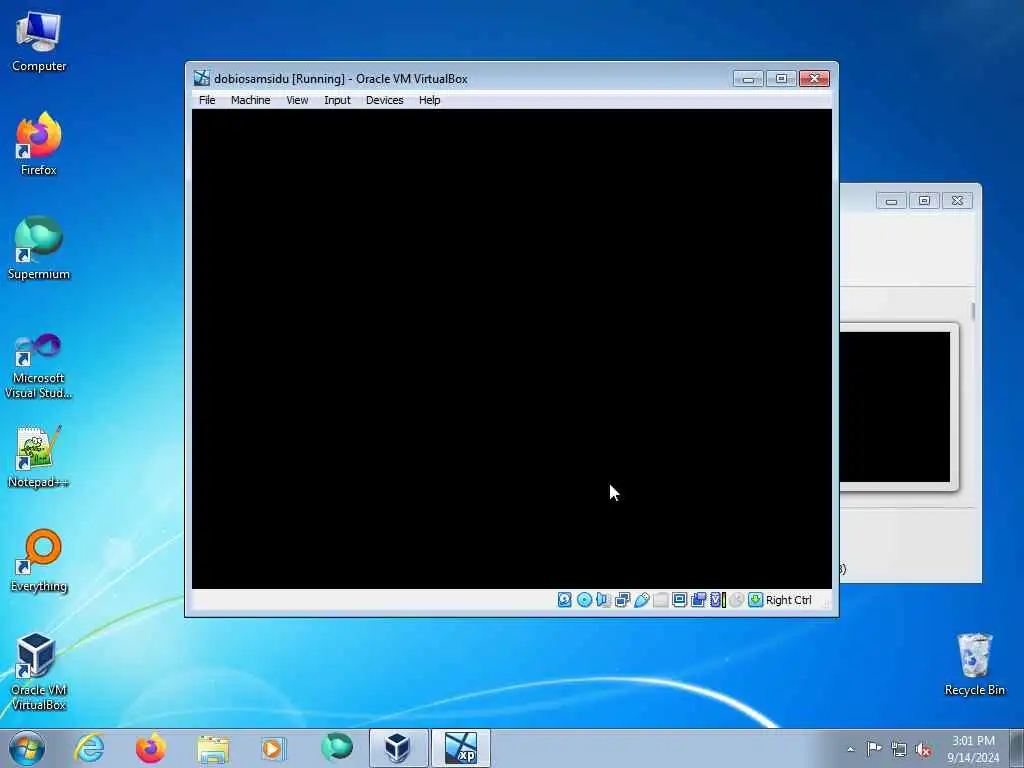Image resolution: width=1024 pixels, height=768 pixels.
Task: Click the muted volume tray icon
Action: click(923, 749)
